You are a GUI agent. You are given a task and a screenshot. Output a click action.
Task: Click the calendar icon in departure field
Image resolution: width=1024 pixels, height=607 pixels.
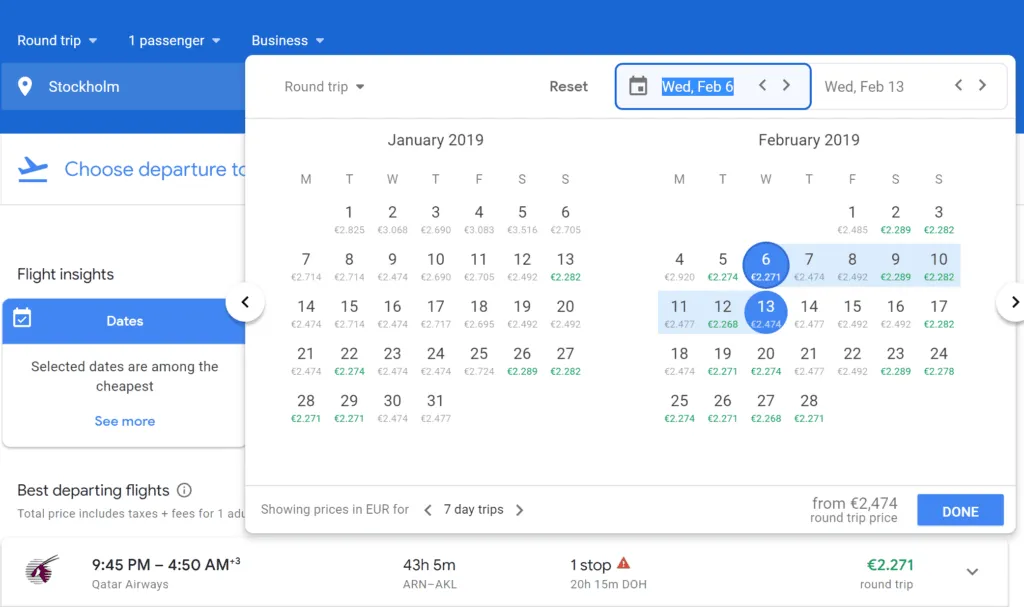pyautogui.click(x=638, y=86)
